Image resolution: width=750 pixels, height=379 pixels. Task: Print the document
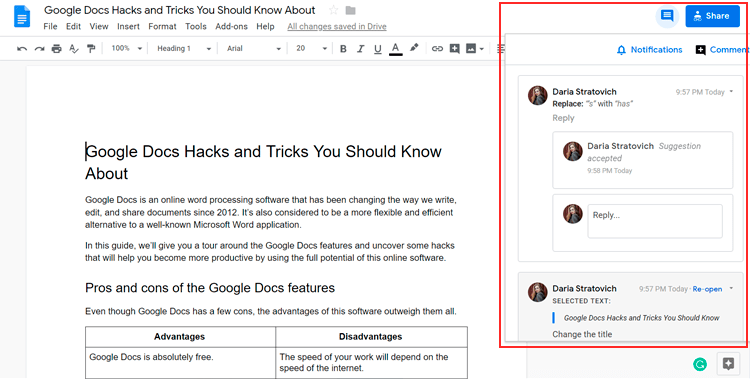[x=57, y=48]
